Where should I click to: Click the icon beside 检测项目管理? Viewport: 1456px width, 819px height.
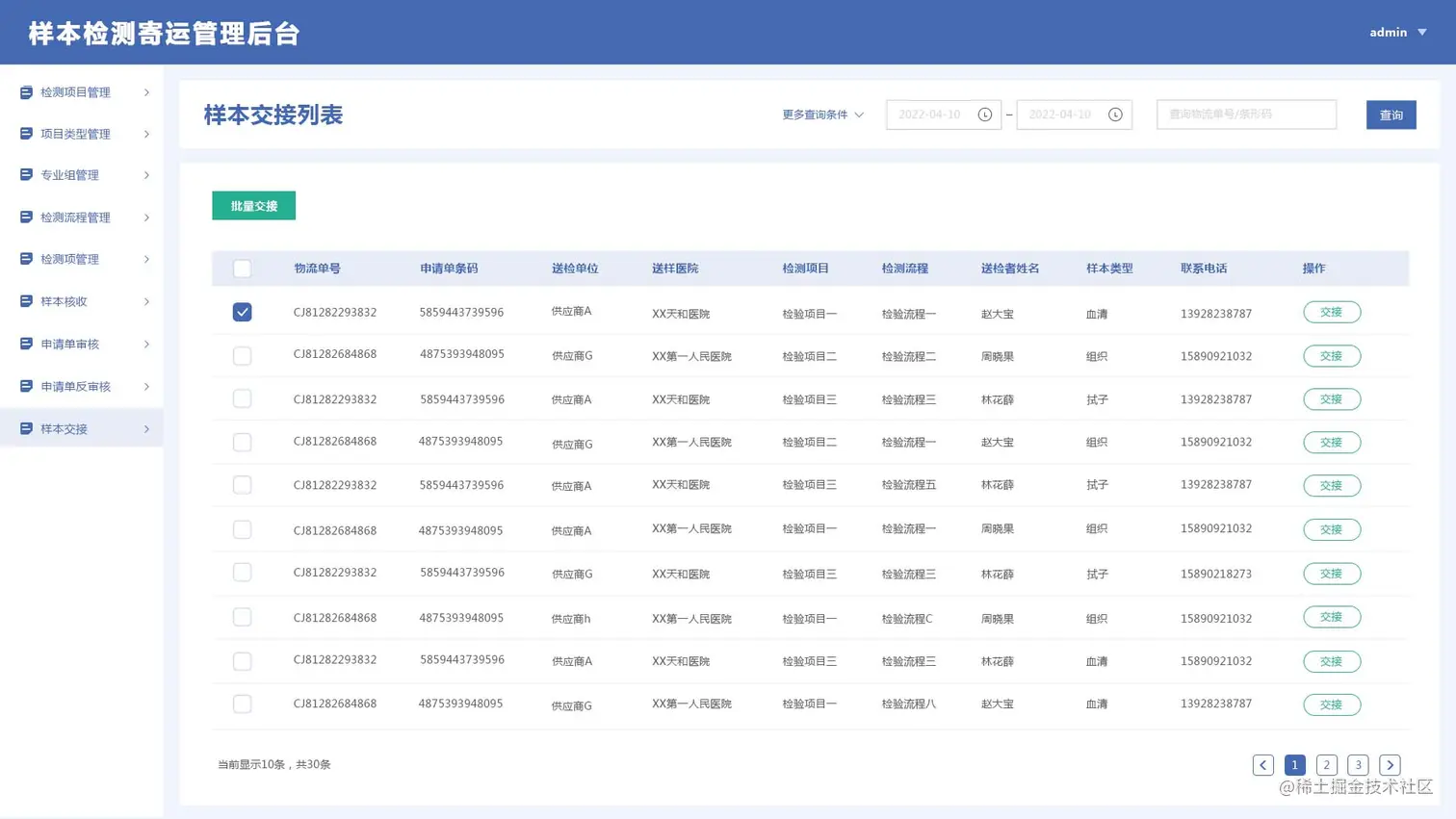pos(26,92)
